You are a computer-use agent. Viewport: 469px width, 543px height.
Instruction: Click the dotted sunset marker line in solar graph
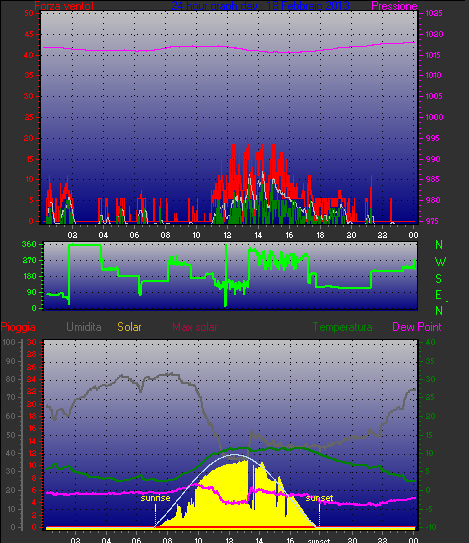pyautogui.click(x=319, y=516)
